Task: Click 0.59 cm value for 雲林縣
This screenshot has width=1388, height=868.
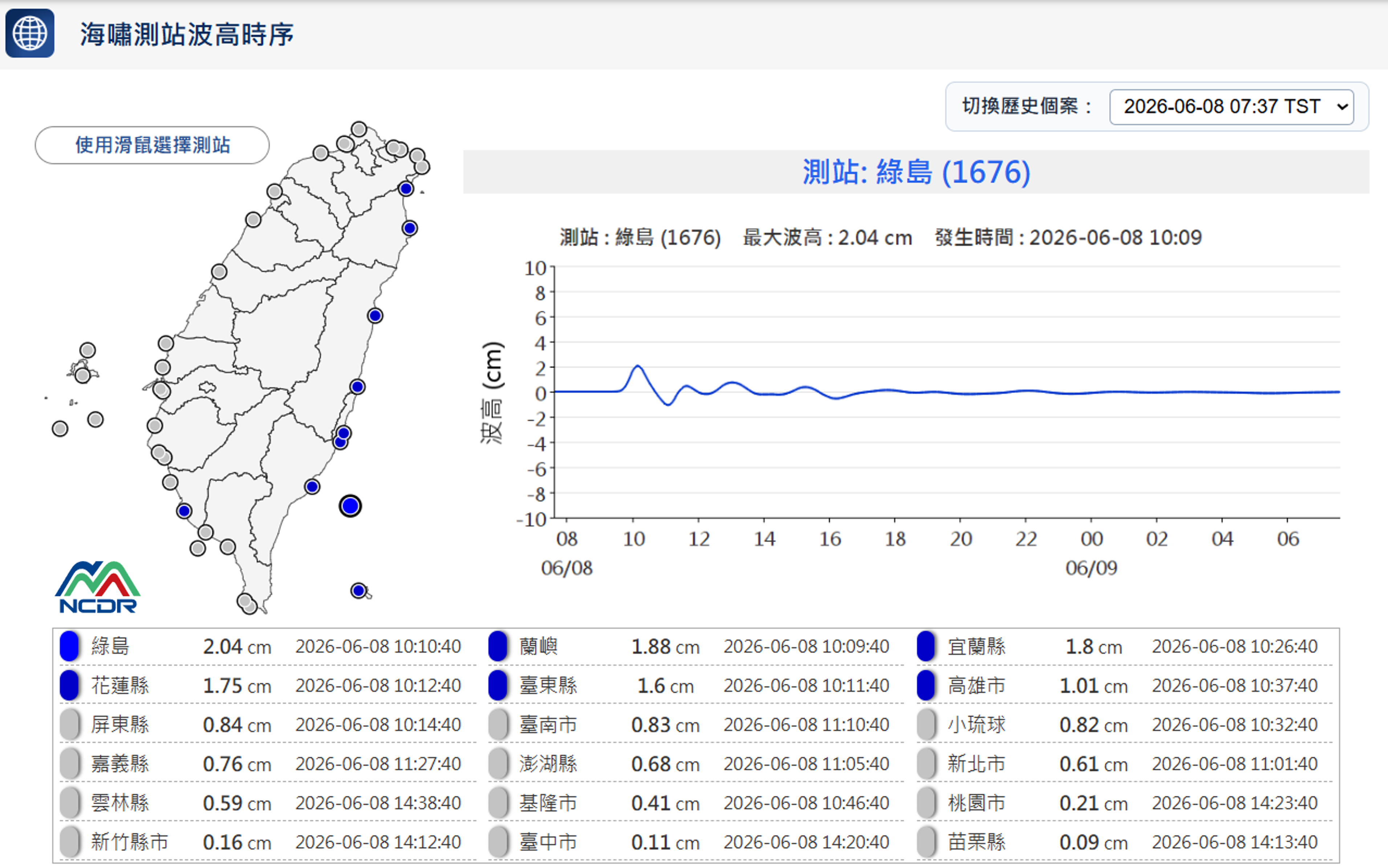Action: [x=237, y=803]
